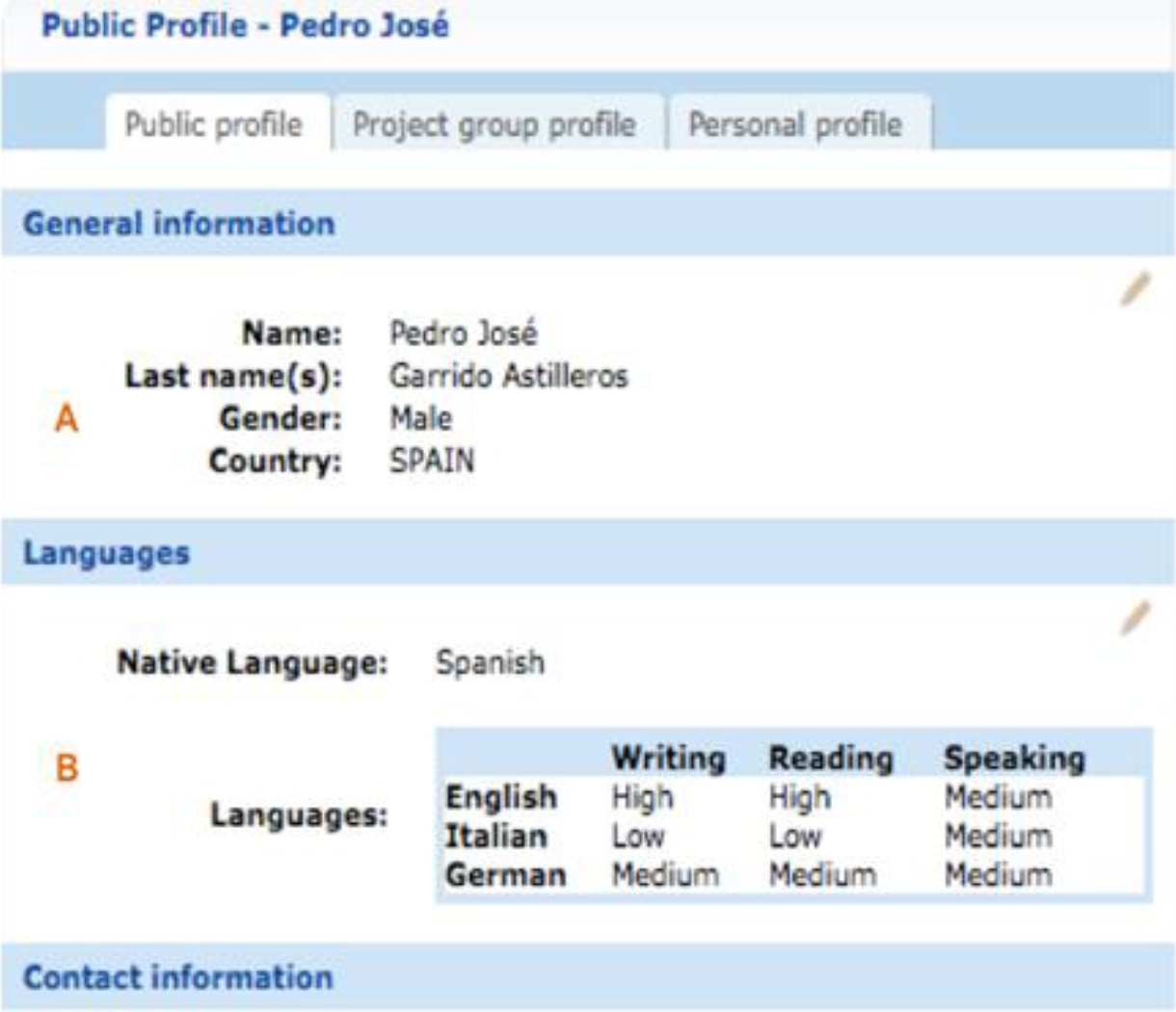Select the last name Garrido Astilleros
Image resolution: width=1176 pixels, height=1012 pixels.
pyautogui.click(x=508, y=376)
